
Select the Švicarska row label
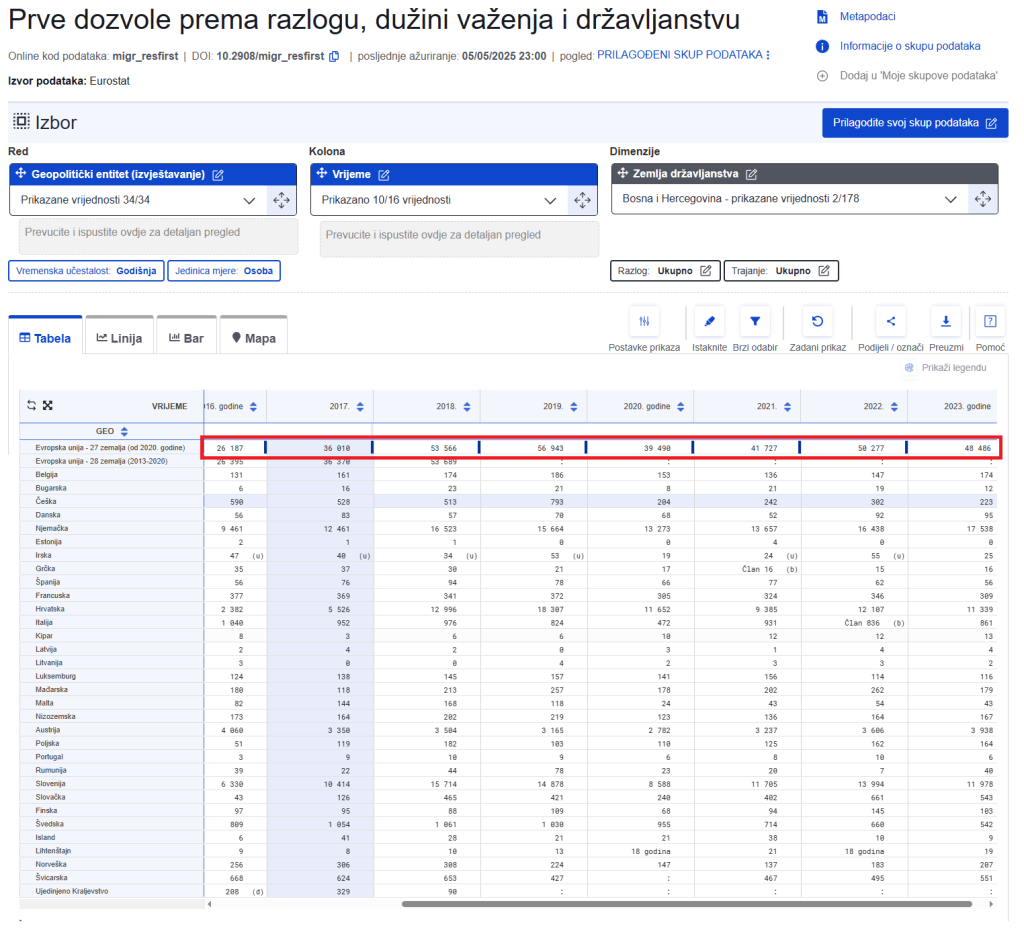click(52, 878)
